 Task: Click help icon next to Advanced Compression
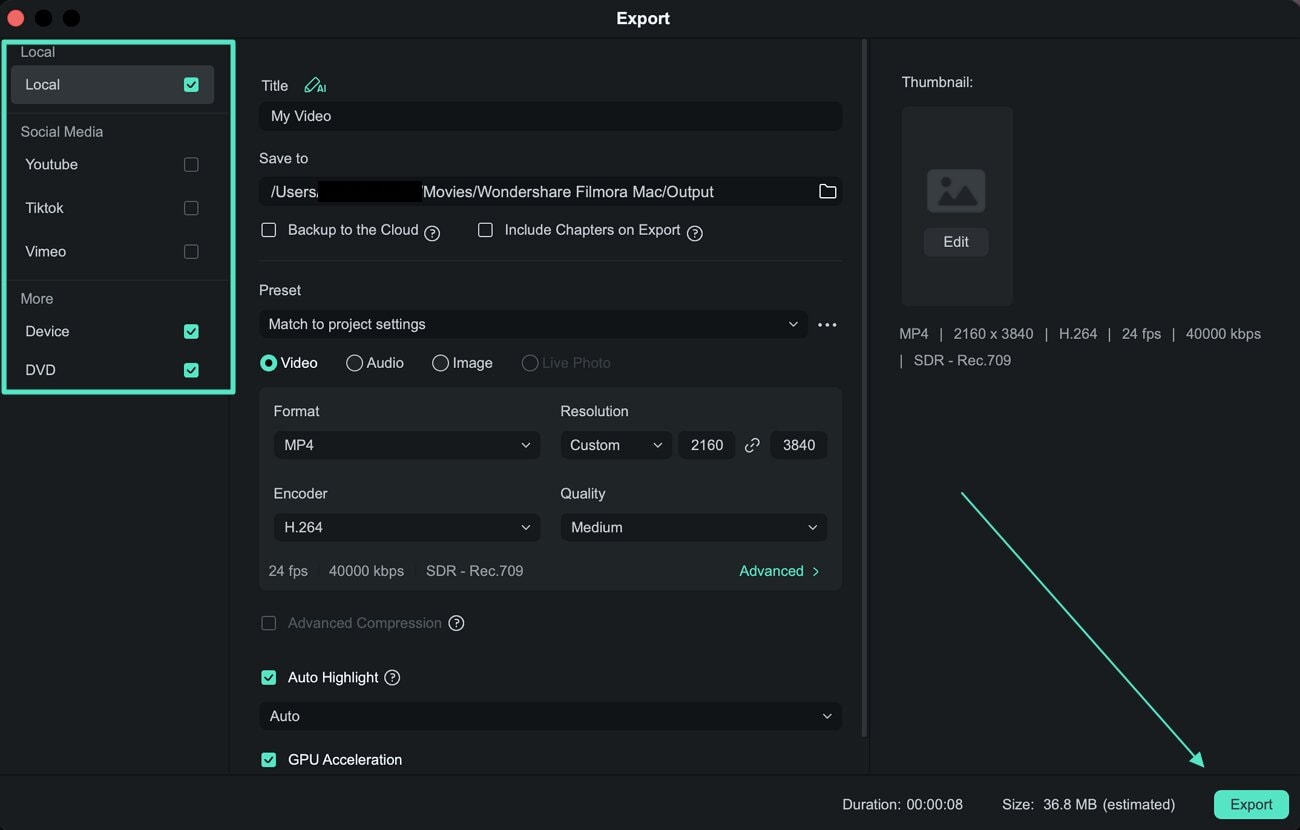click(456, 623)
